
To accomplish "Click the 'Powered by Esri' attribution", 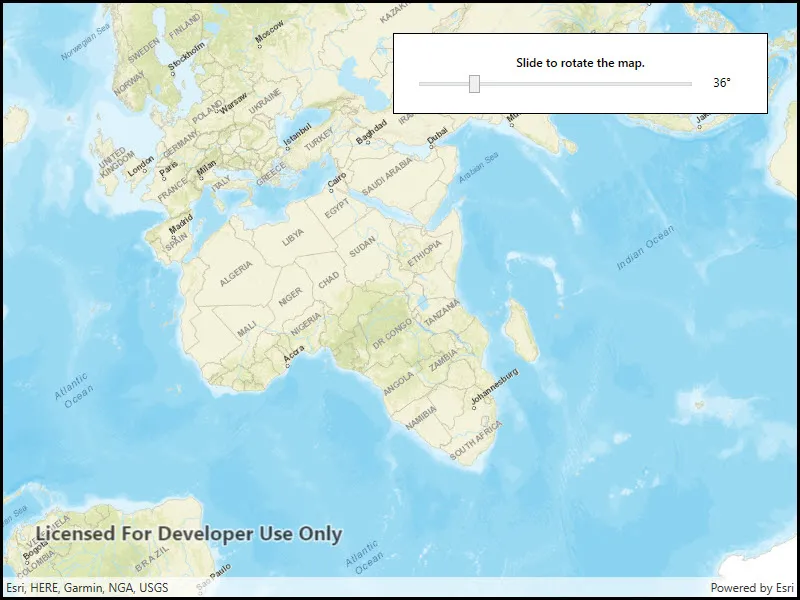I will pyautogui.click(x=752, y=588).
